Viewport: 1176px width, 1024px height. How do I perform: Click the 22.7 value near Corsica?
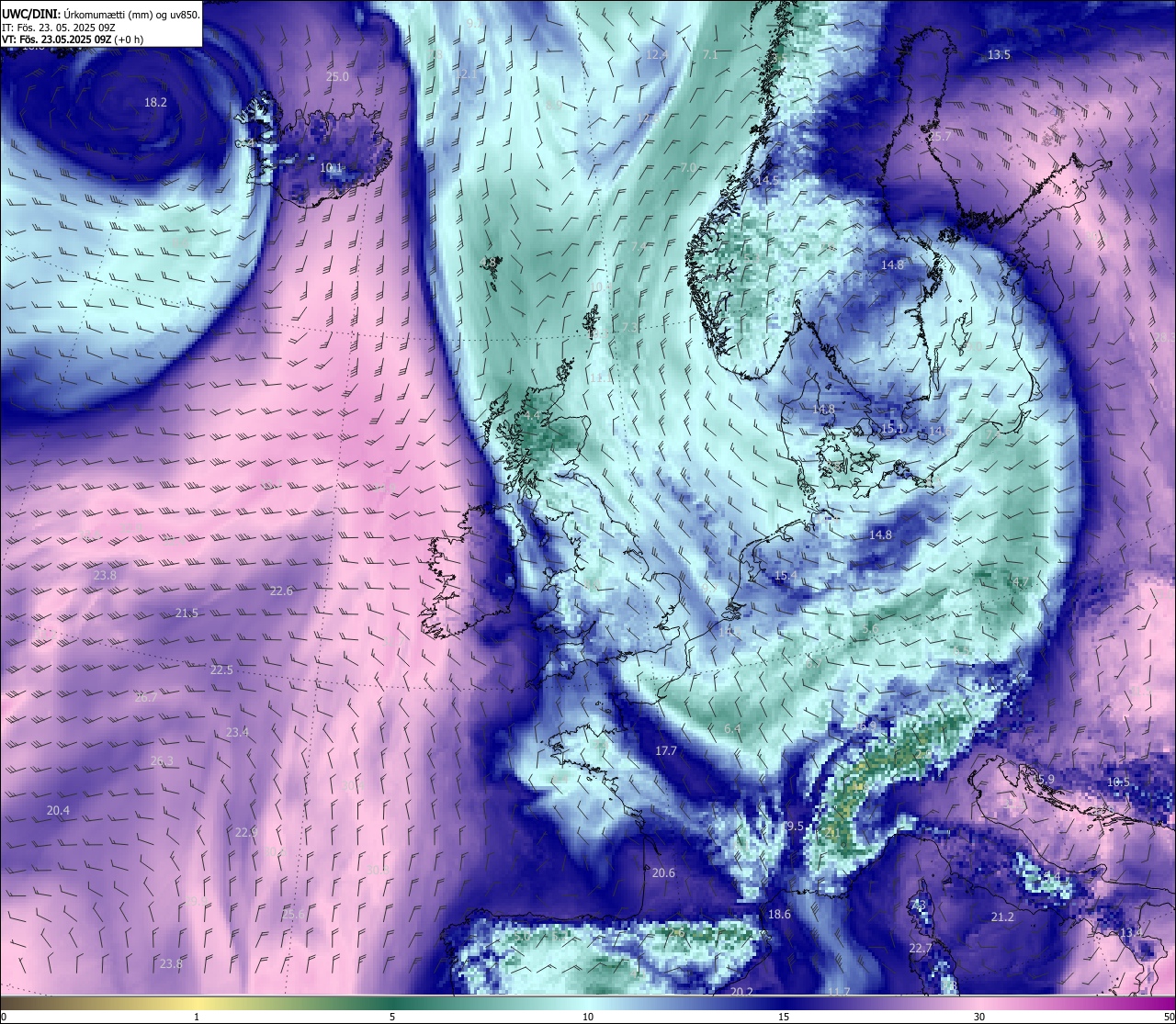[920, 948]
